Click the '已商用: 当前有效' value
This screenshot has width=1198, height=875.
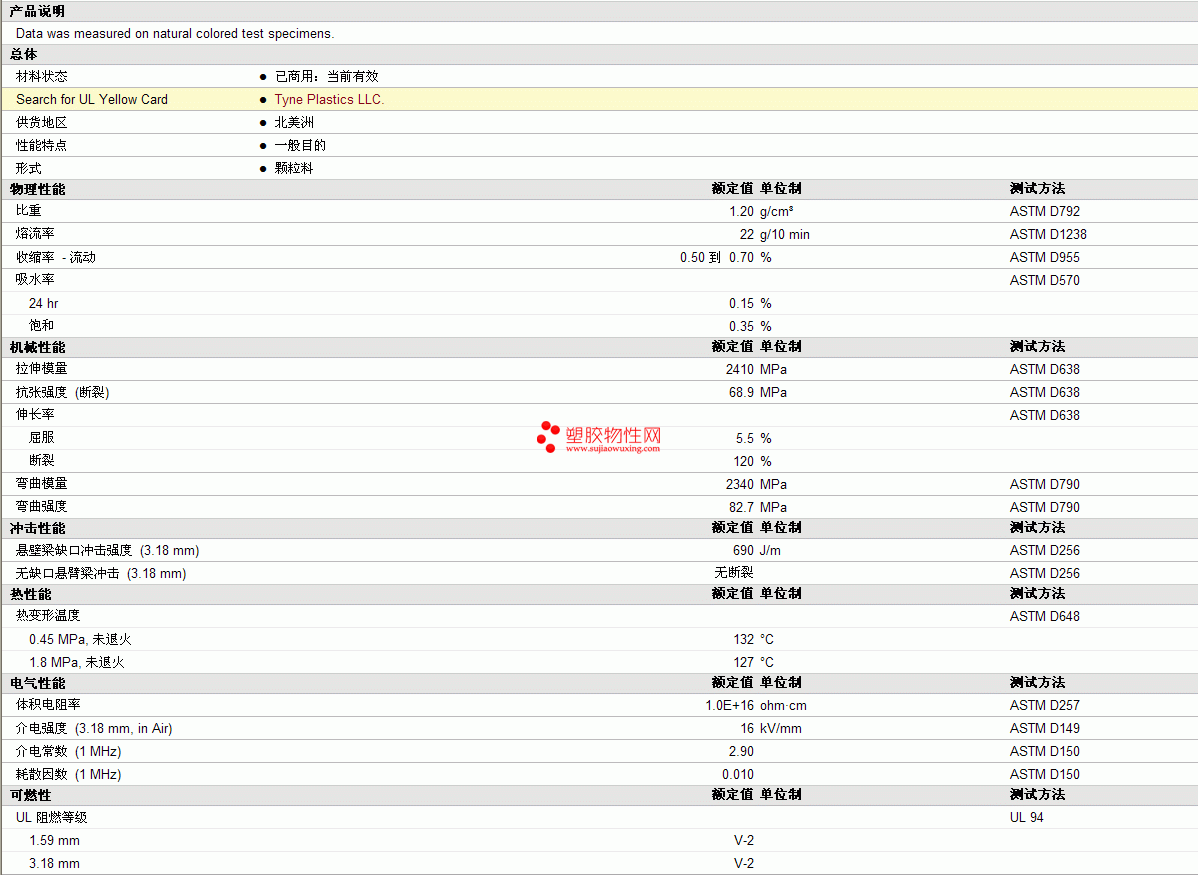click(x=326, y=76)
